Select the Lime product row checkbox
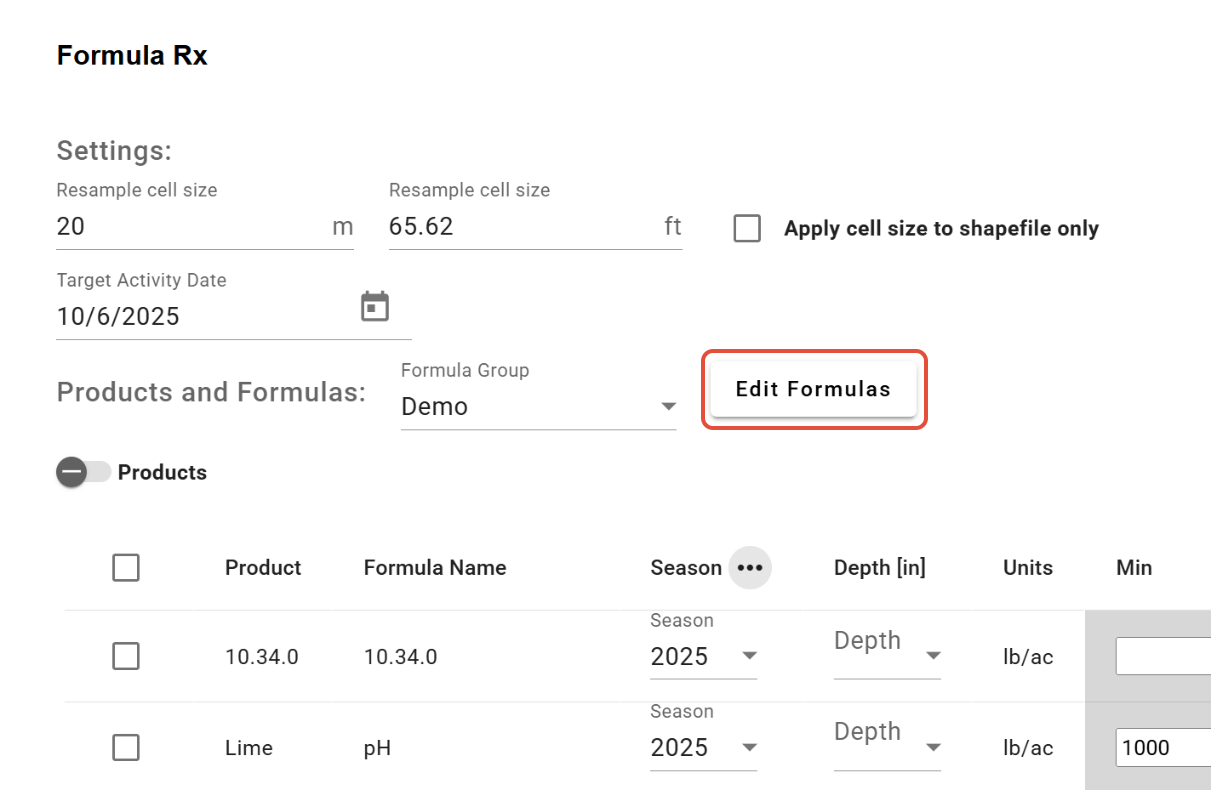The width and height of the screenshot is (1211, 790). tap(126, 748)
